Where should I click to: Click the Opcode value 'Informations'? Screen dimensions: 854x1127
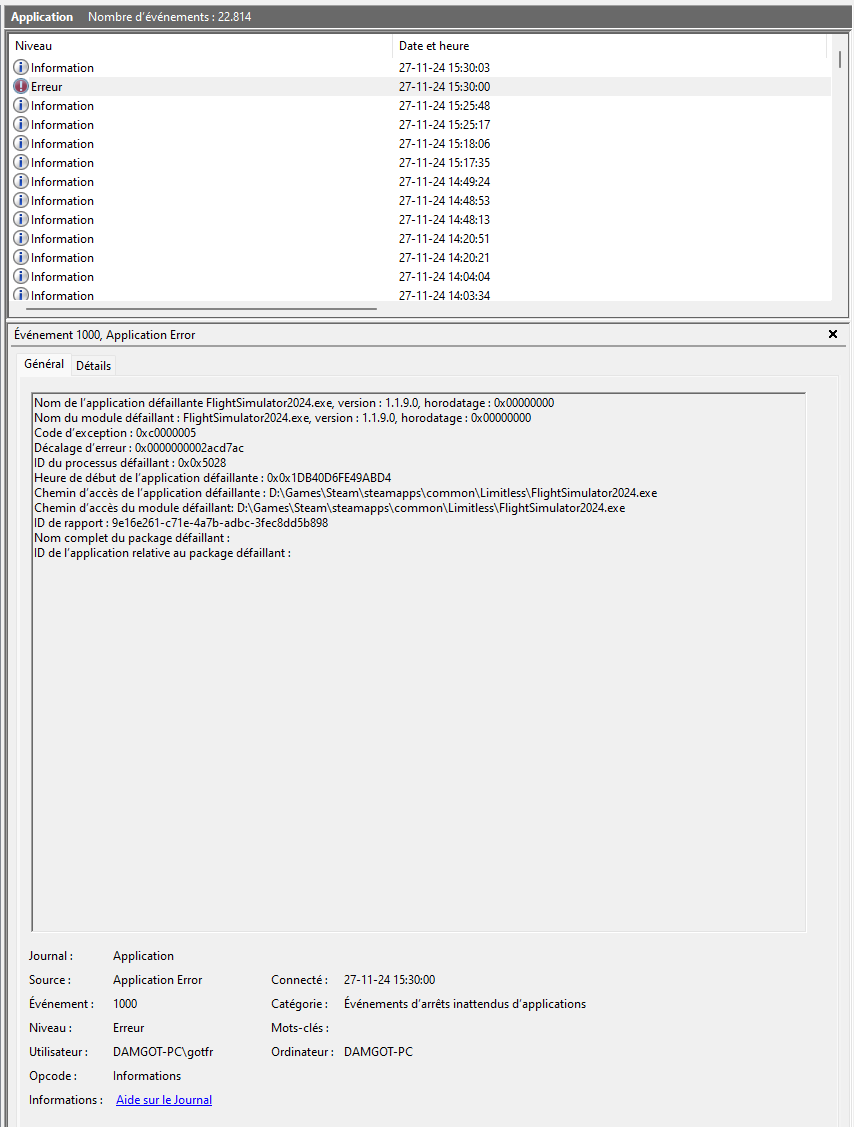click(x=147, y=1076)
